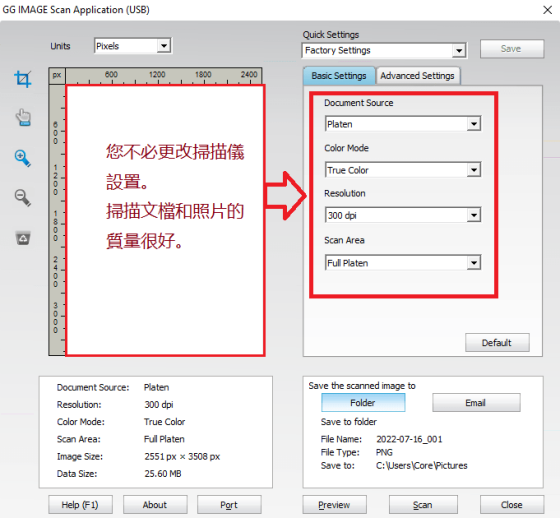Start scanning with the Scan button
The image size is (560, 518).
point(423,504)
